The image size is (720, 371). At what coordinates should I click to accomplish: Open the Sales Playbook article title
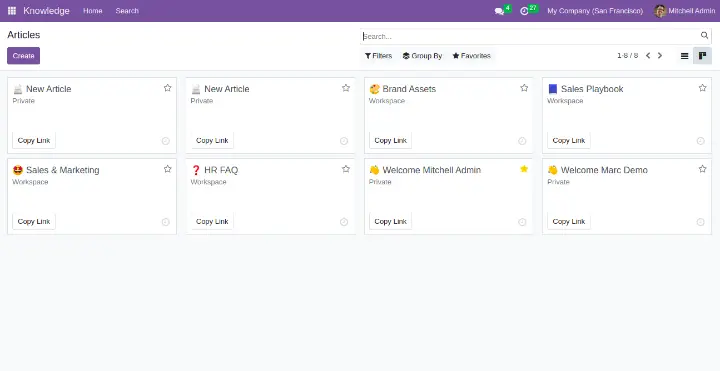tap(592, 89)
